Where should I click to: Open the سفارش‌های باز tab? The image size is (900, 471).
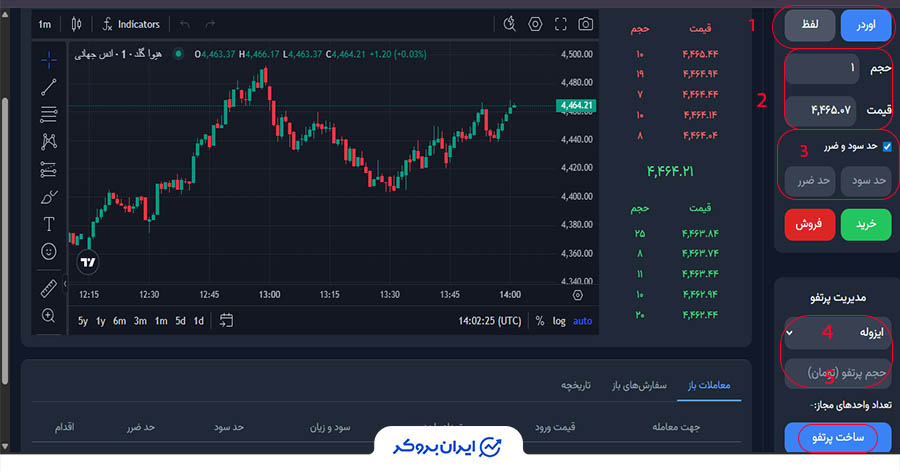tap(639, 385)
